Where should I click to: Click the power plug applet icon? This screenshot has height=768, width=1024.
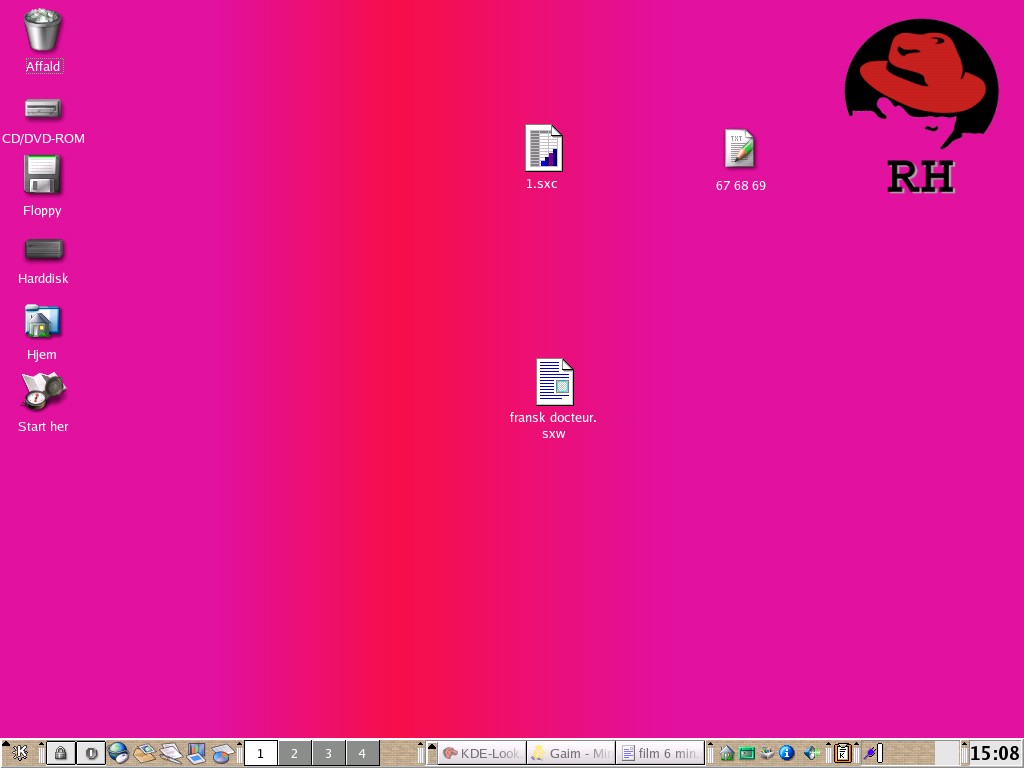click(871, 753)
